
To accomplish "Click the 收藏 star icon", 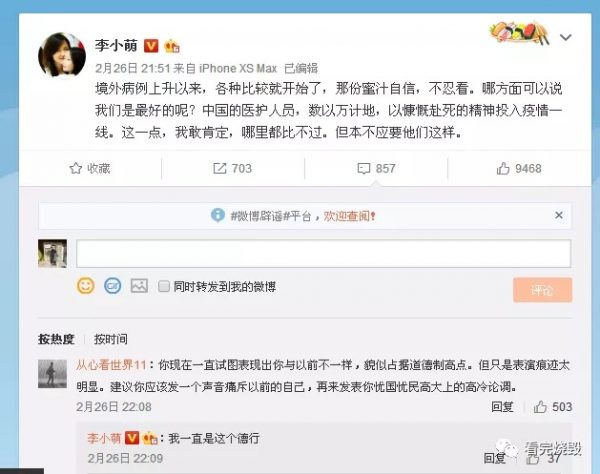I will 76,168.
